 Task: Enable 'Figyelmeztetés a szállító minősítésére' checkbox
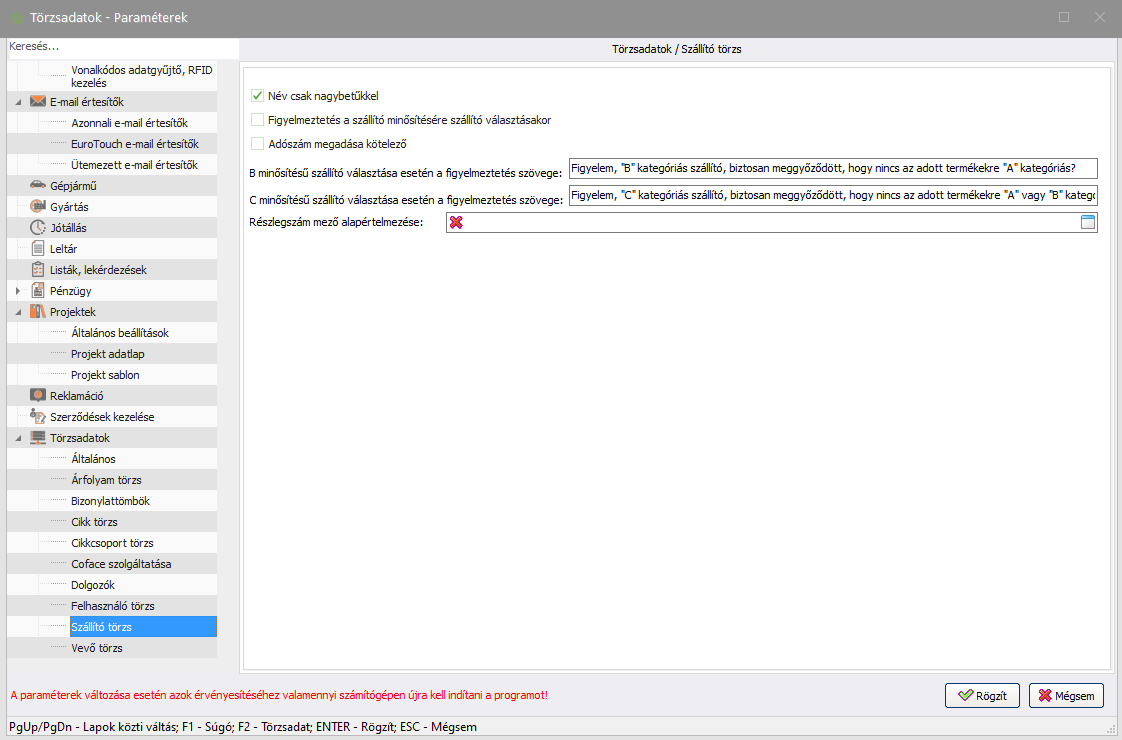257,120
